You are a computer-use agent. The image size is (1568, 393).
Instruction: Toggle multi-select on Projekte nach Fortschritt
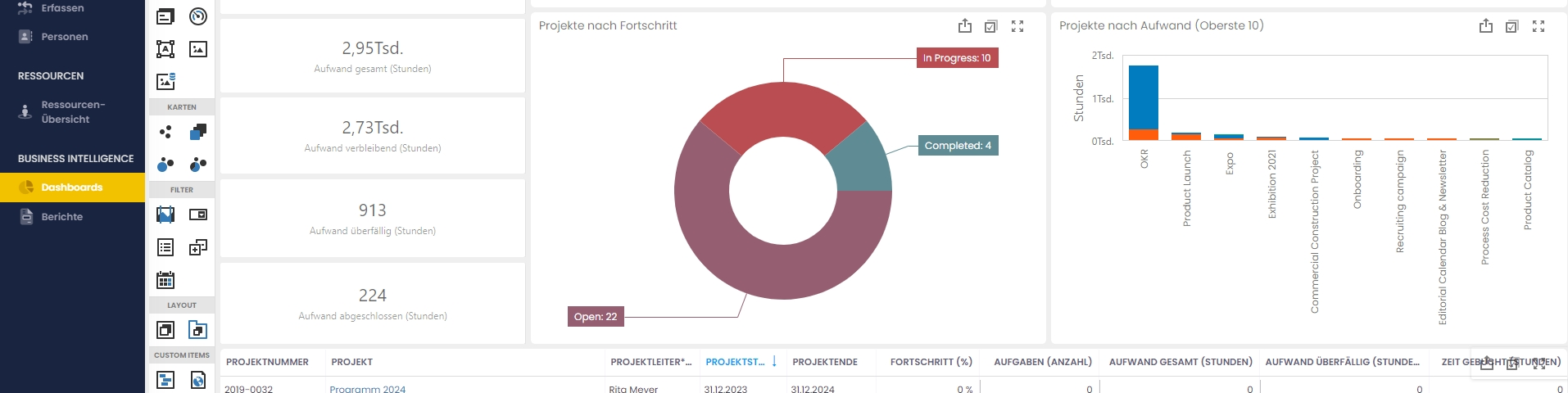click(x=991, y=26)
